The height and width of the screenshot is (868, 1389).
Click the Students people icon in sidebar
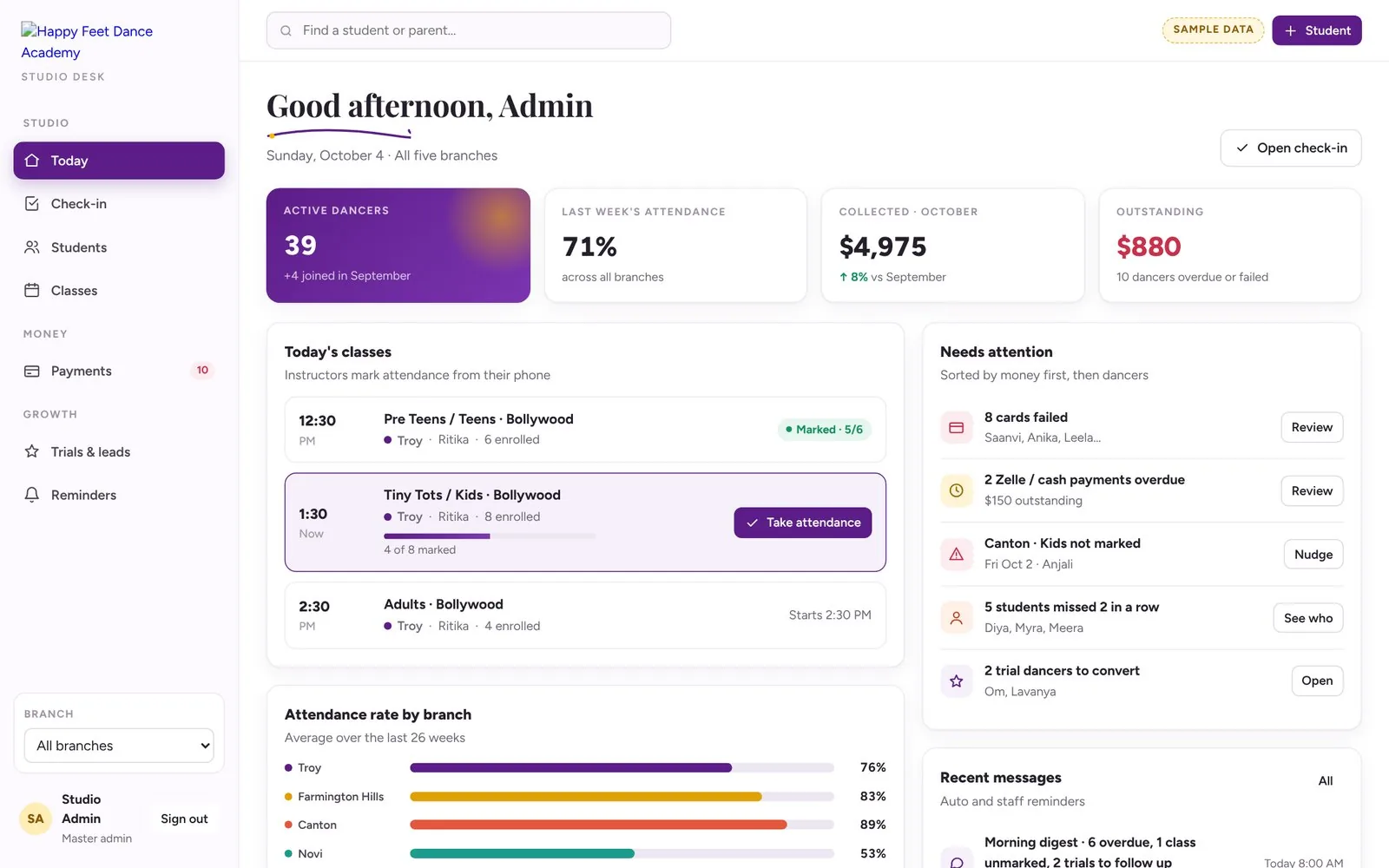[x=32, y=247]
